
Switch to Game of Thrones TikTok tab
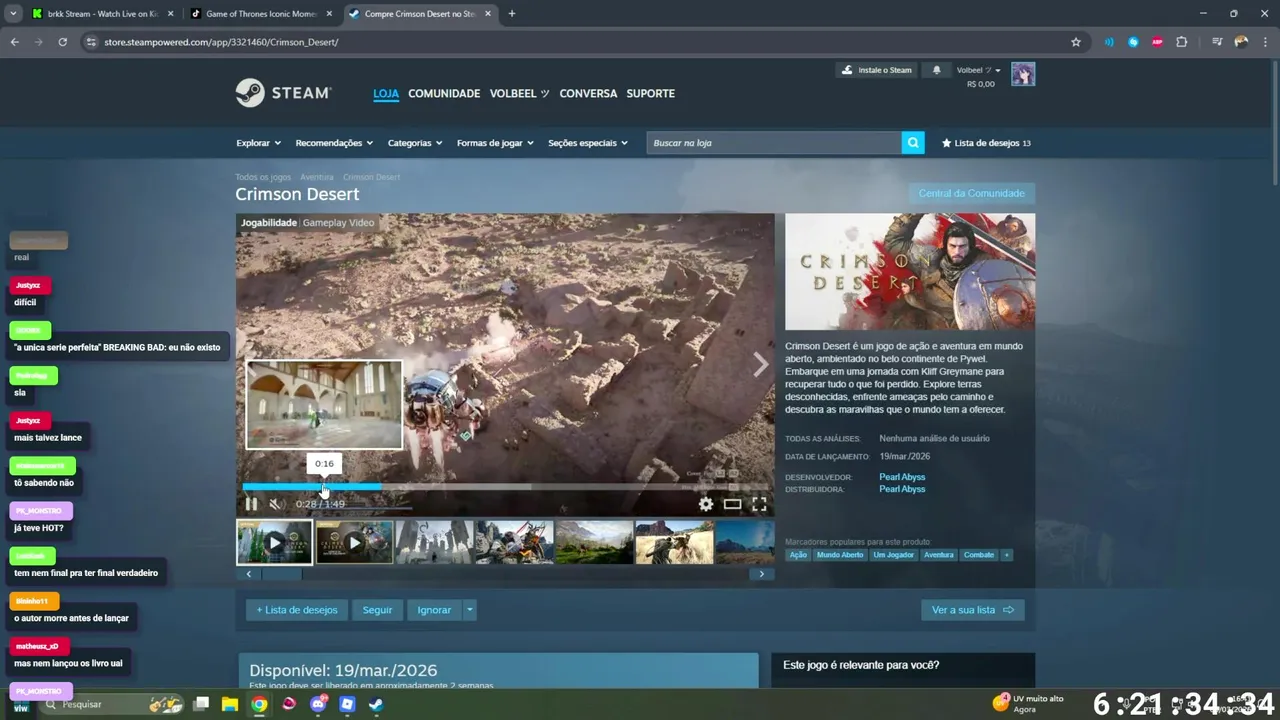click(x=260, y=14)
